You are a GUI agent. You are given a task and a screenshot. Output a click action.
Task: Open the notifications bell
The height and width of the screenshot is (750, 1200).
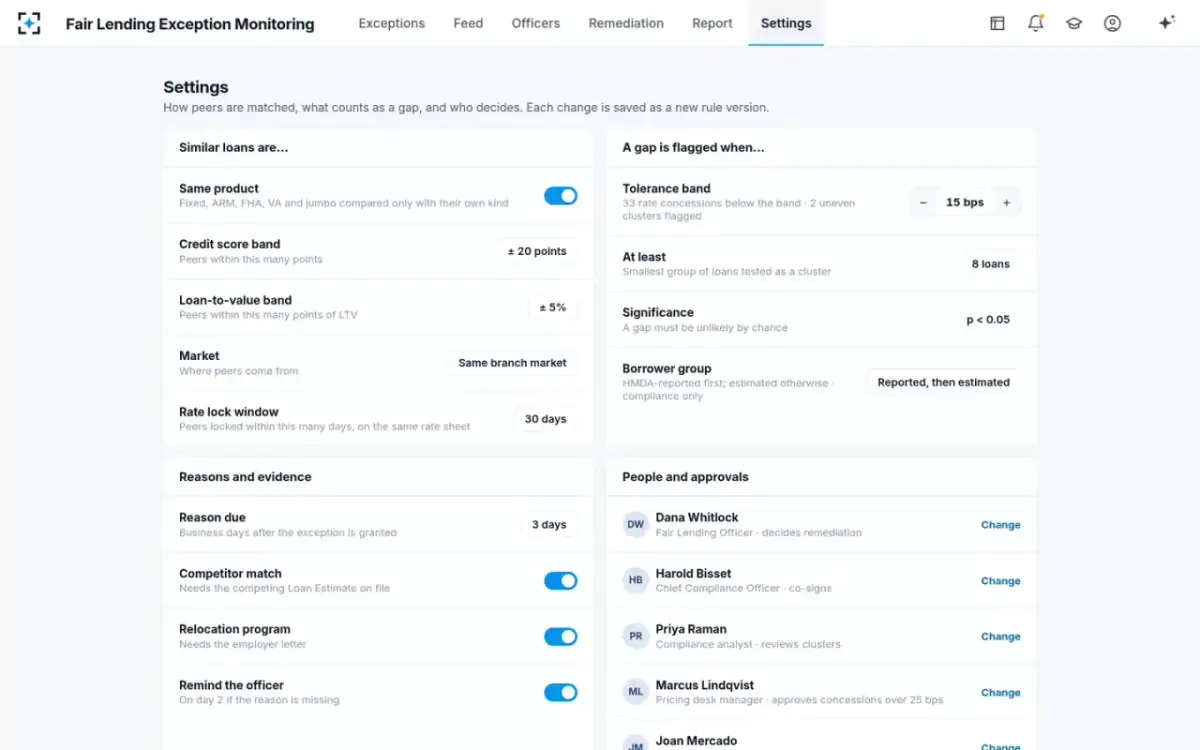click(1036, 23)
